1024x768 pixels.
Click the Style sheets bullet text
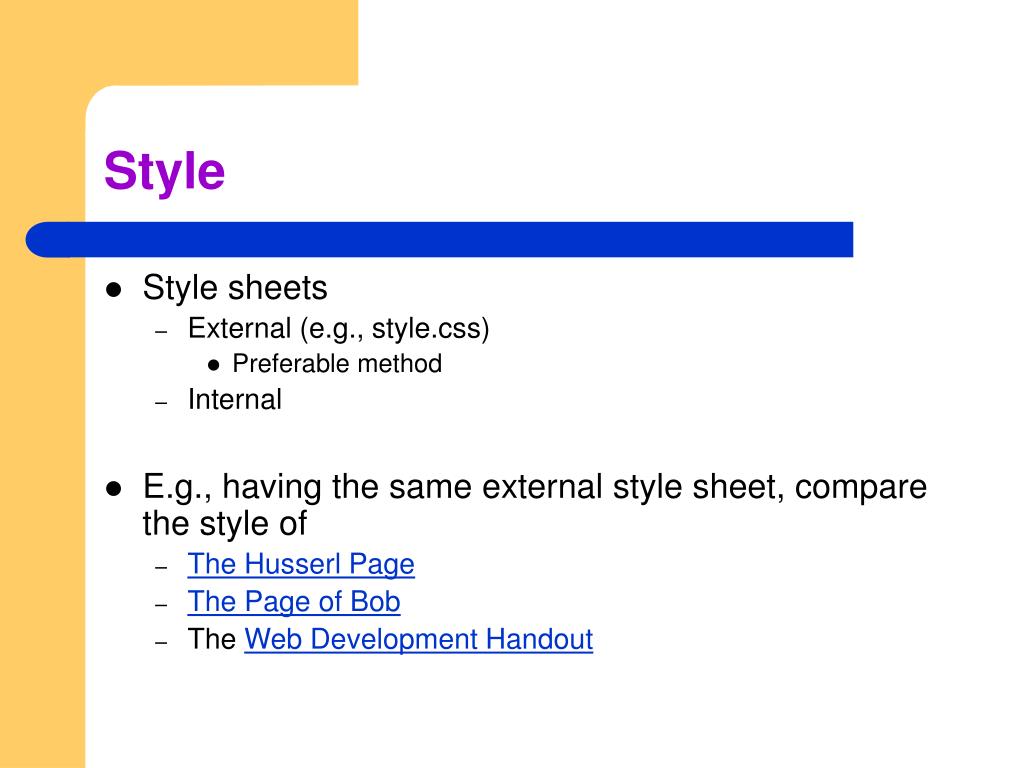click(x=235, y=287)
